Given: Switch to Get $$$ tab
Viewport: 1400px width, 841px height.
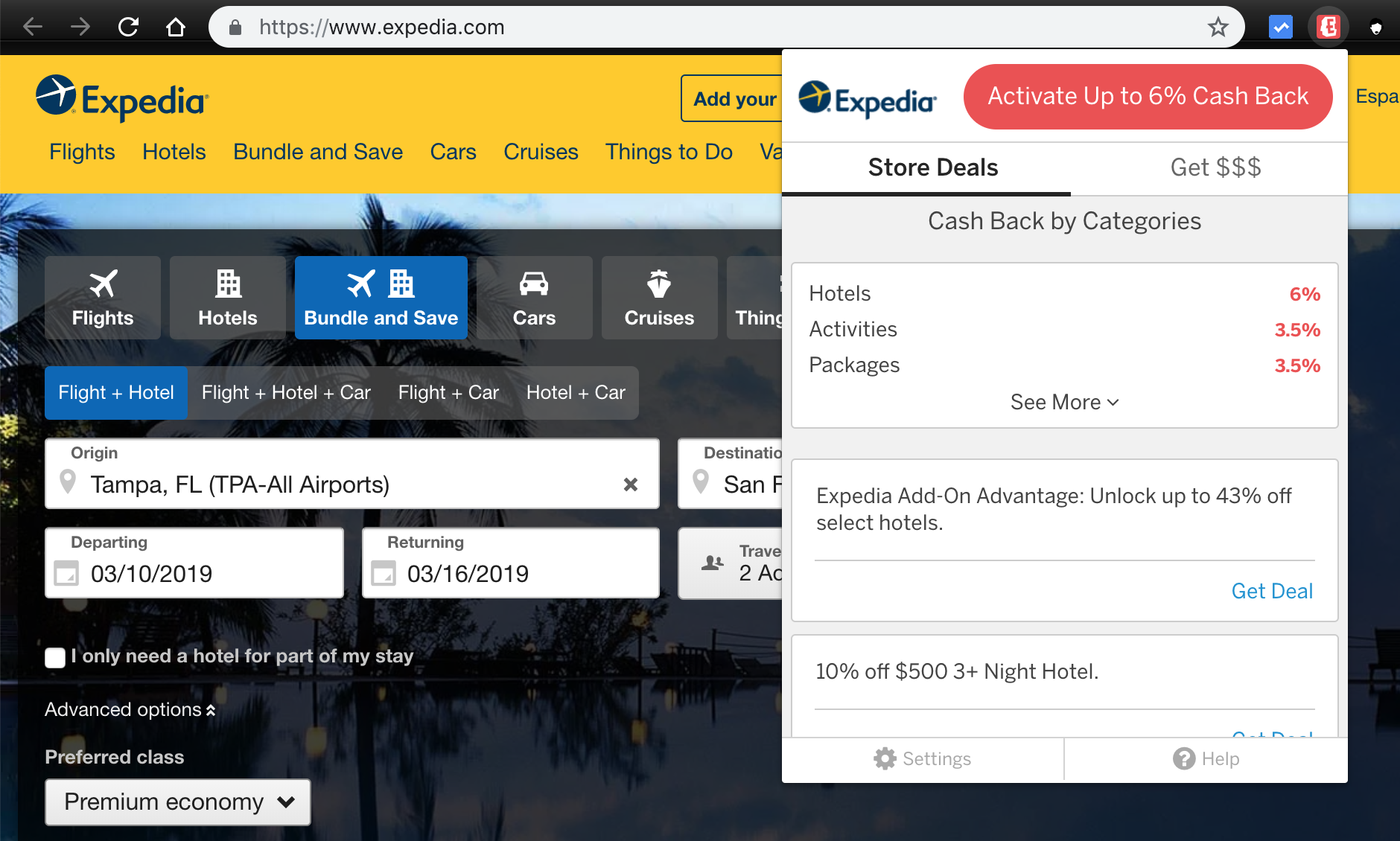Looking at the screenshot, I should point(1215,167).
